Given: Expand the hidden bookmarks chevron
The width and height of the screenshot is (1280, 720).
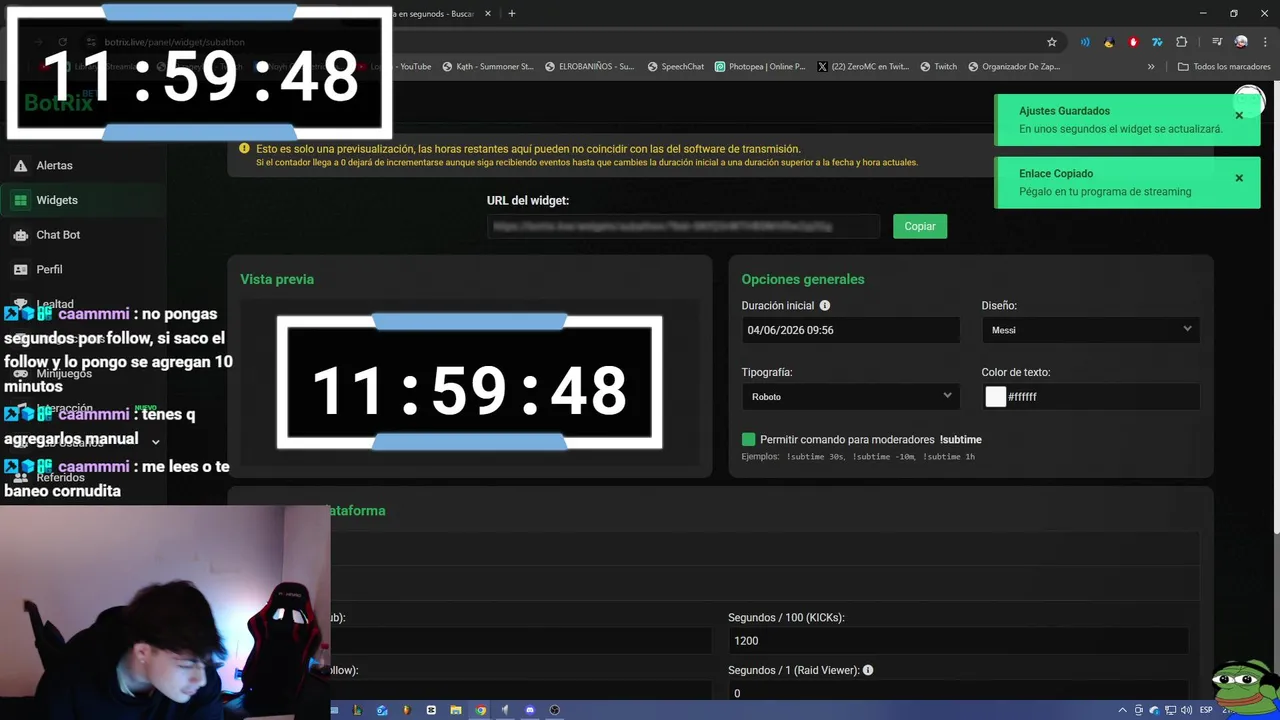Looking at the screenshot, I should [x=1151, y=67].
